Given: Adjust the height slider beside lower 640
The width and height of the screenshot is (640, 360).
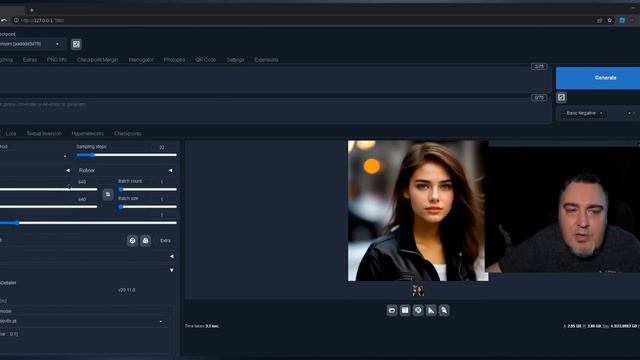Looking at the screenshot, I should (x=49, y=207).
